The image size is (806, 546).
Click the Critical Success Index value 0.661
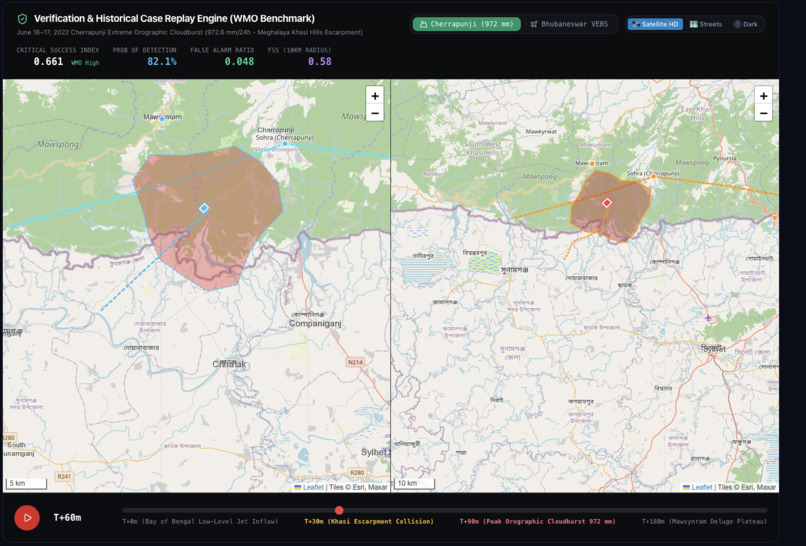[48, 62]
